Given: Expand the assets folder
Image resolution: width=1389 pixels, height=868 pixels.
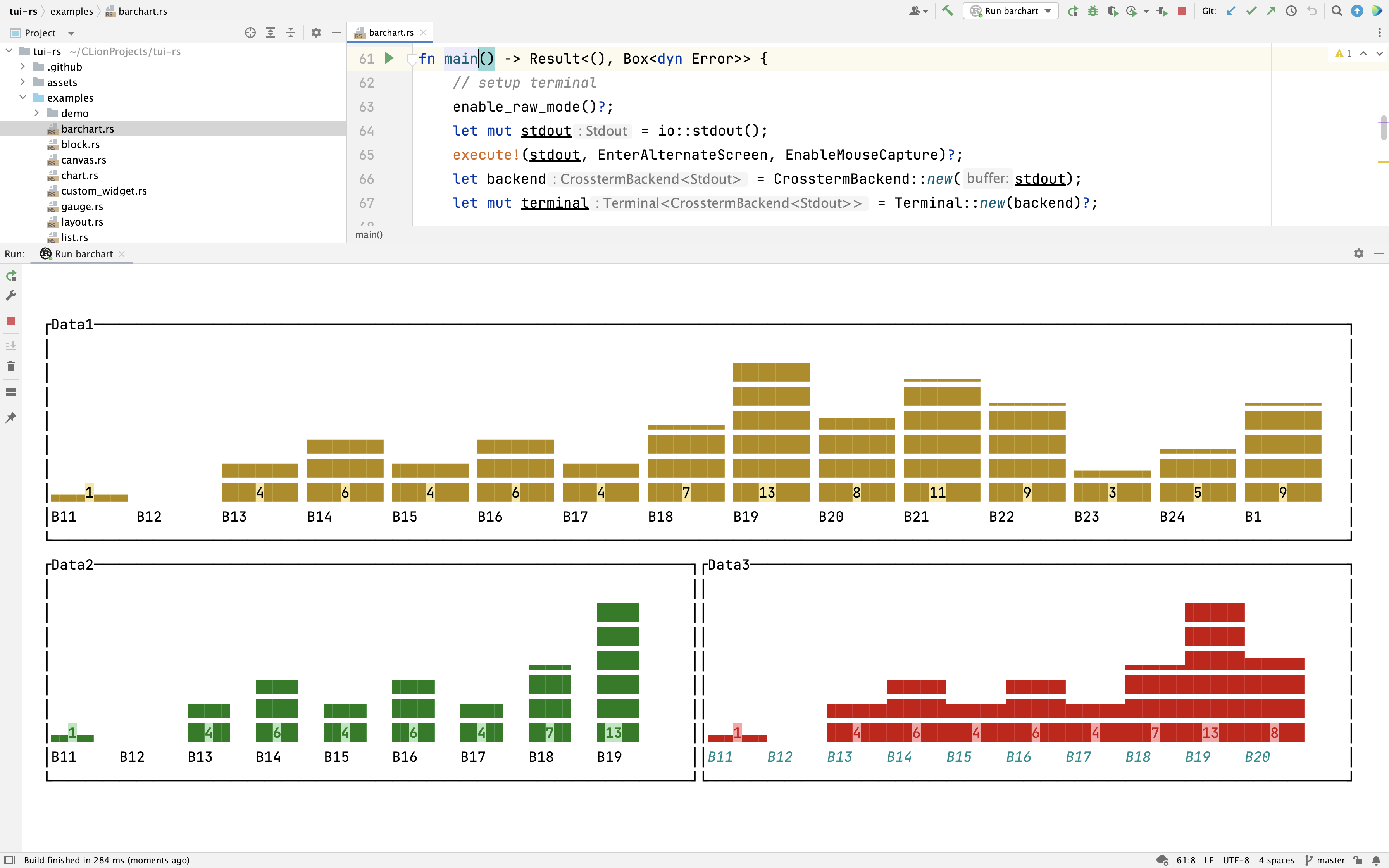Looking at the screenshot, I should point(22,82).
